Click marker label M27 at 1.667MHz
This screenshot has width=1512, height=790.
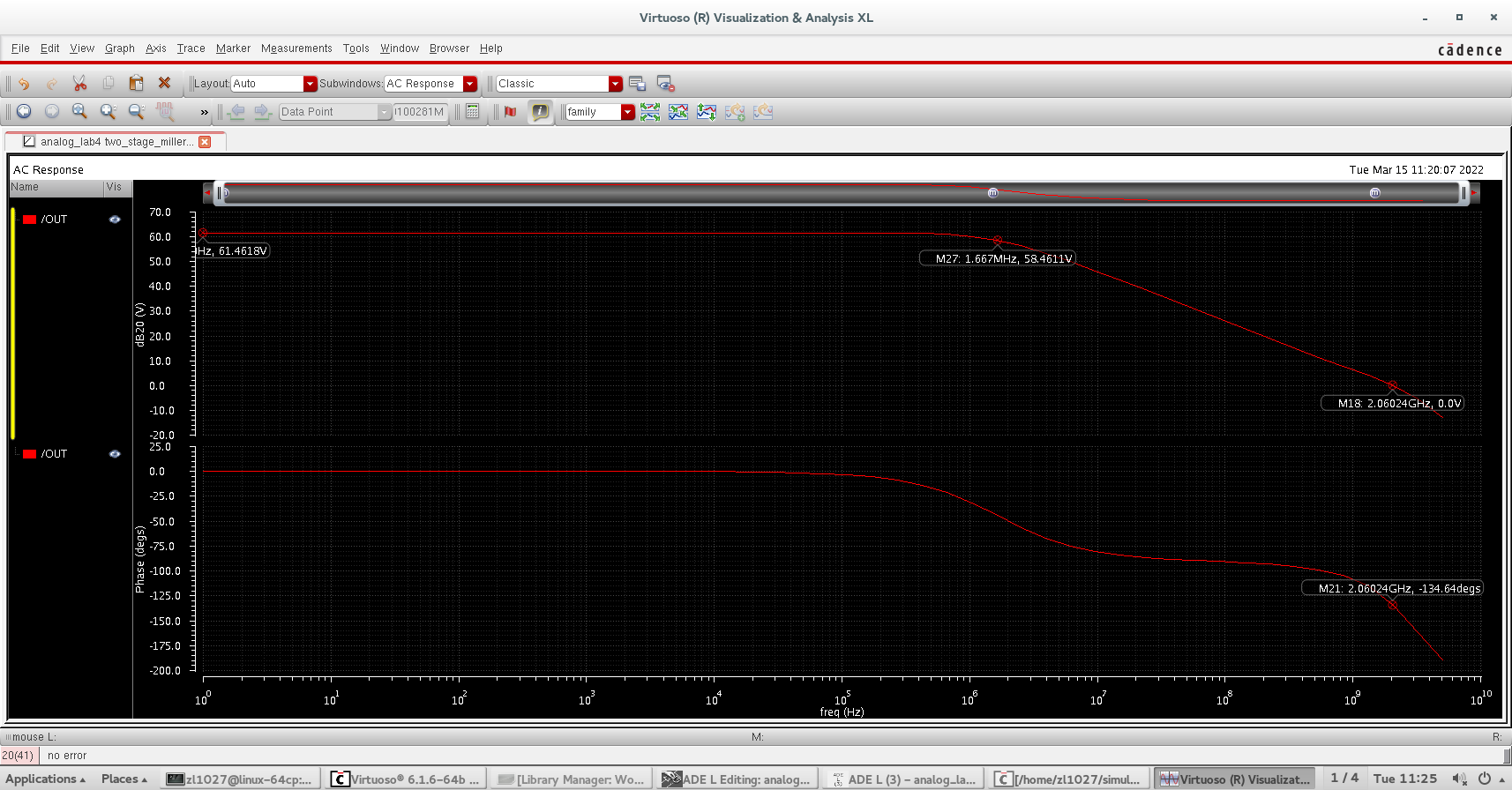click(998, 258)
